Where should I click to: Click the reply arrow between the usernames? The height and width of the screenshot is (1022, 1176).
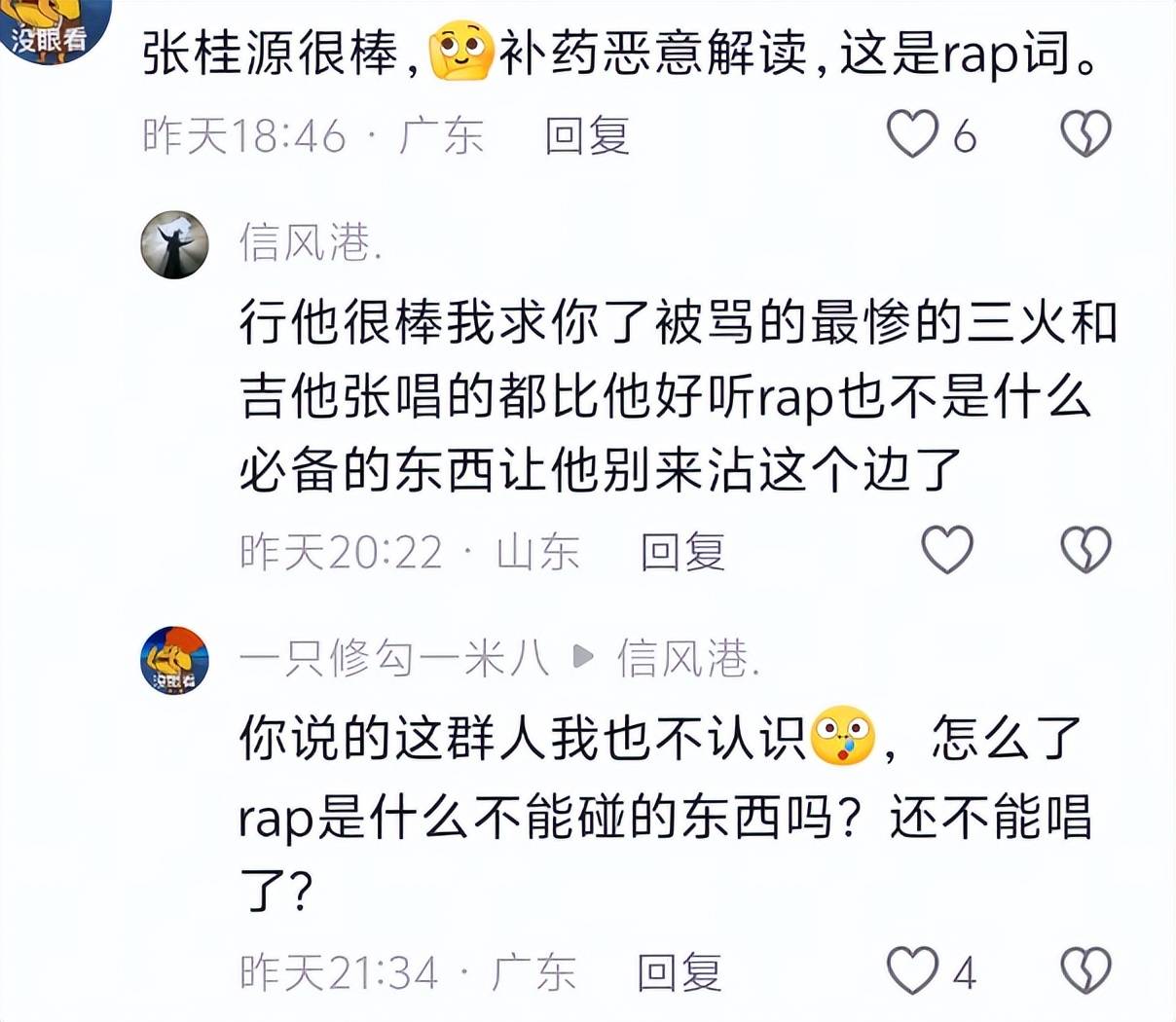coord(583,657)
